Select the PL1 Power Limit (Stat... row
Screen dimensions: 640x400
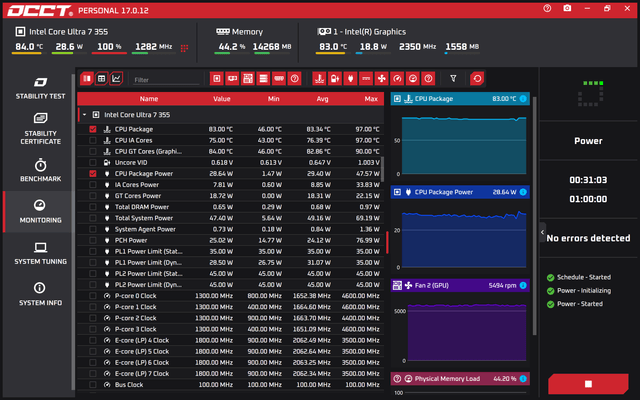pos(231,251)
